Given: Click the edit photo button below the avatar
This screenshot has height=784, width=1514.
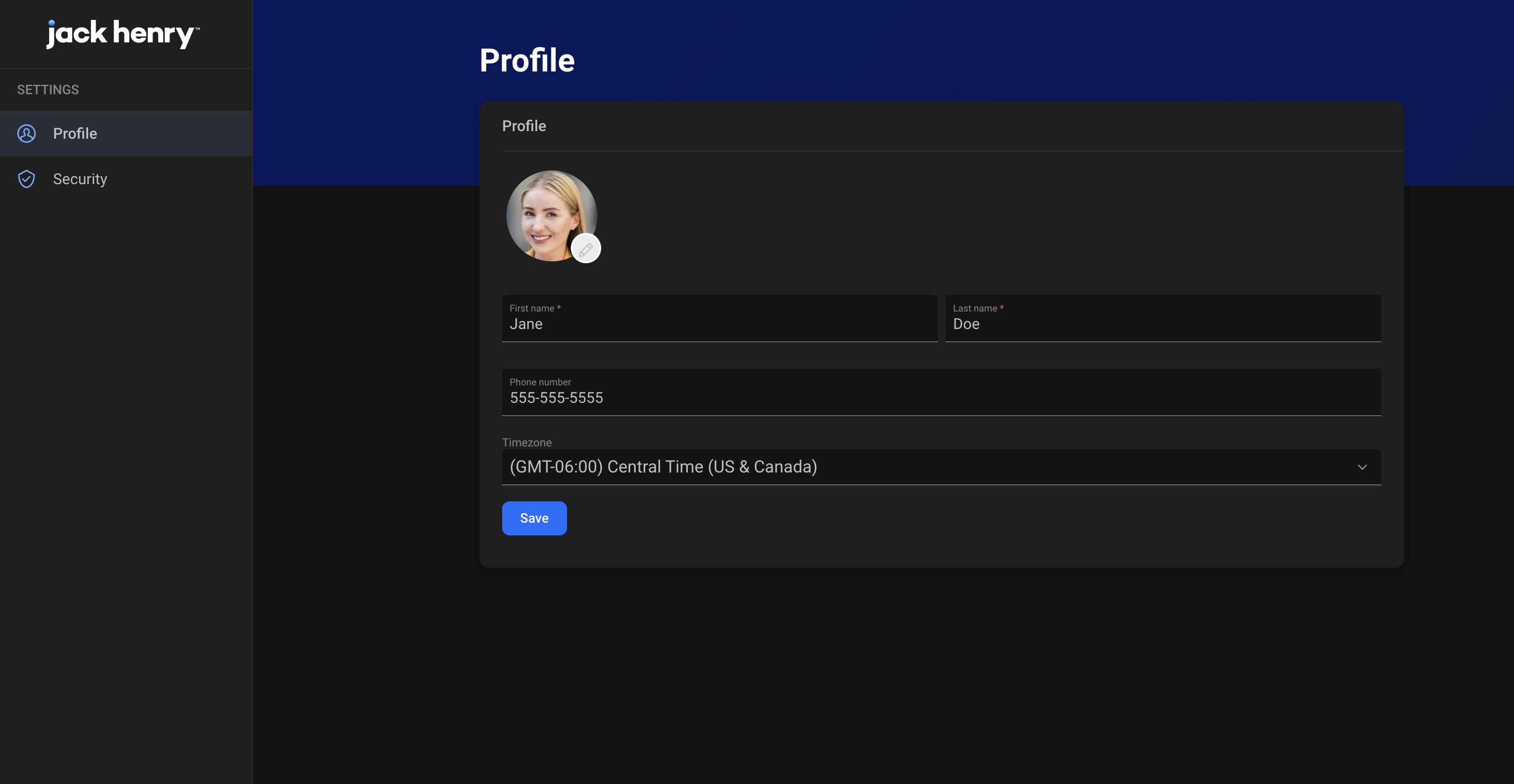Looking at the screenshot, I should coord(586,248).
